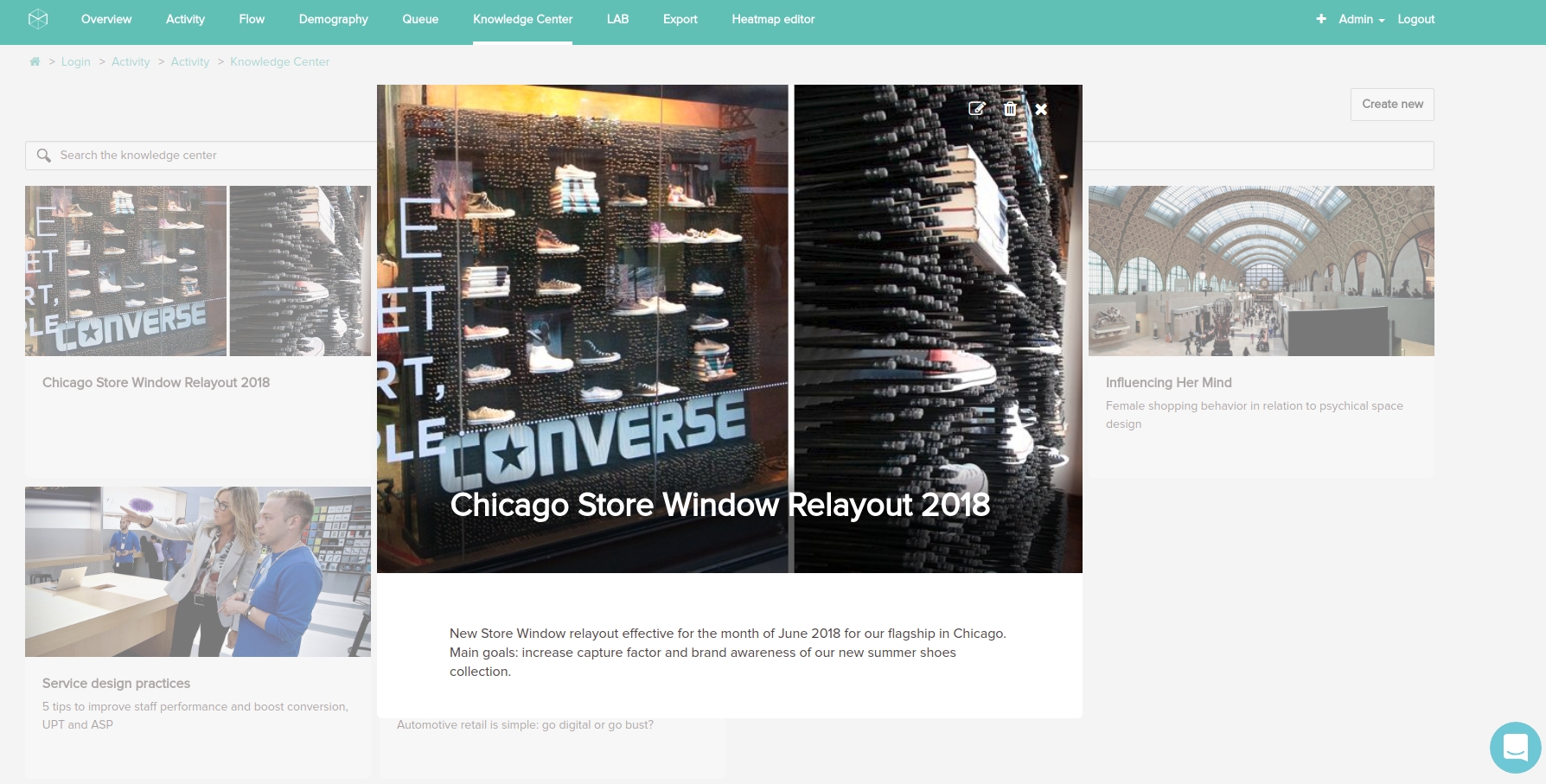Click the app logo in the top bar
This screenshot has width=1546, height=784.
(x=38, y=19)
